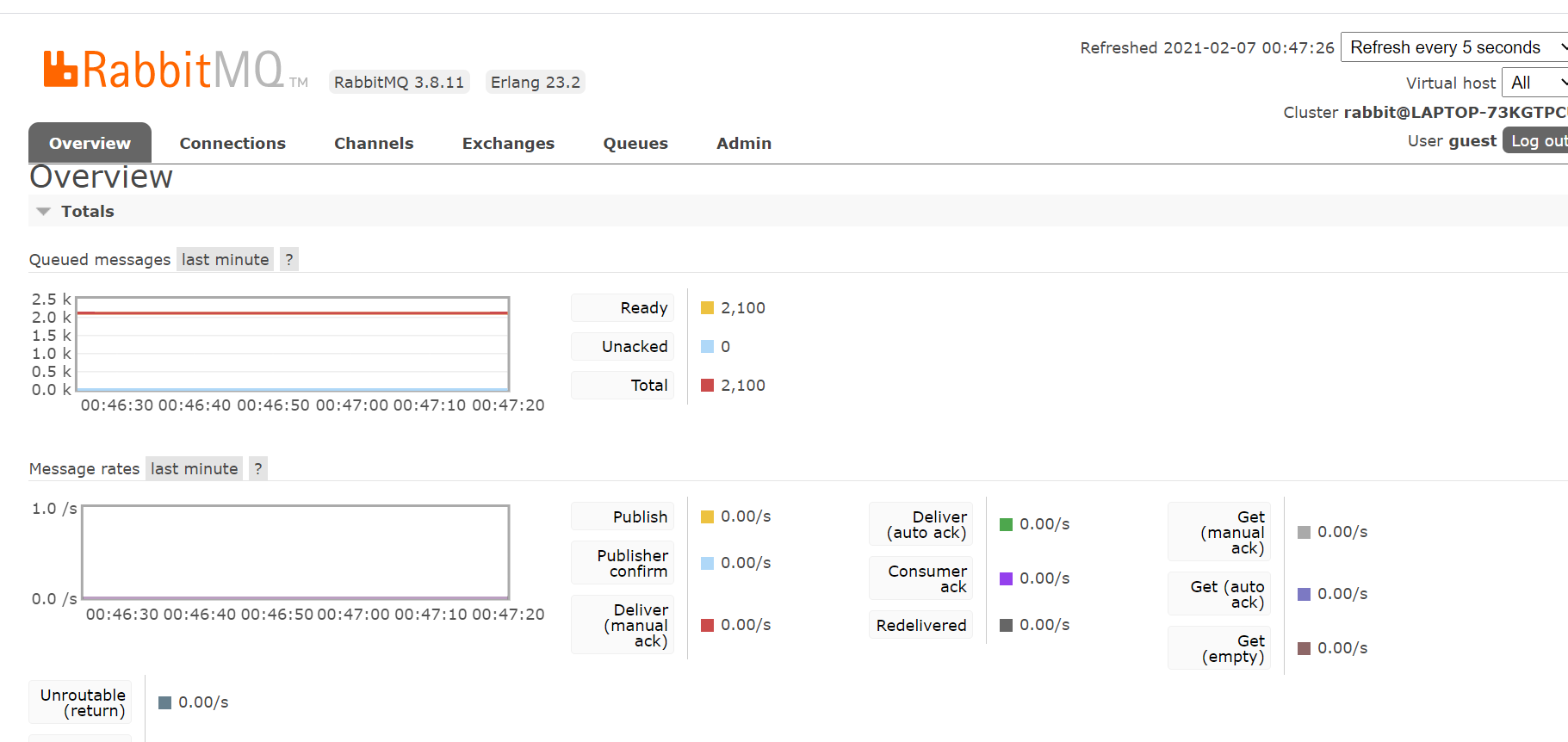Click the Publisher confirm legend label
The width and height of the screenshot is (1568, 742).
point(623,563)
